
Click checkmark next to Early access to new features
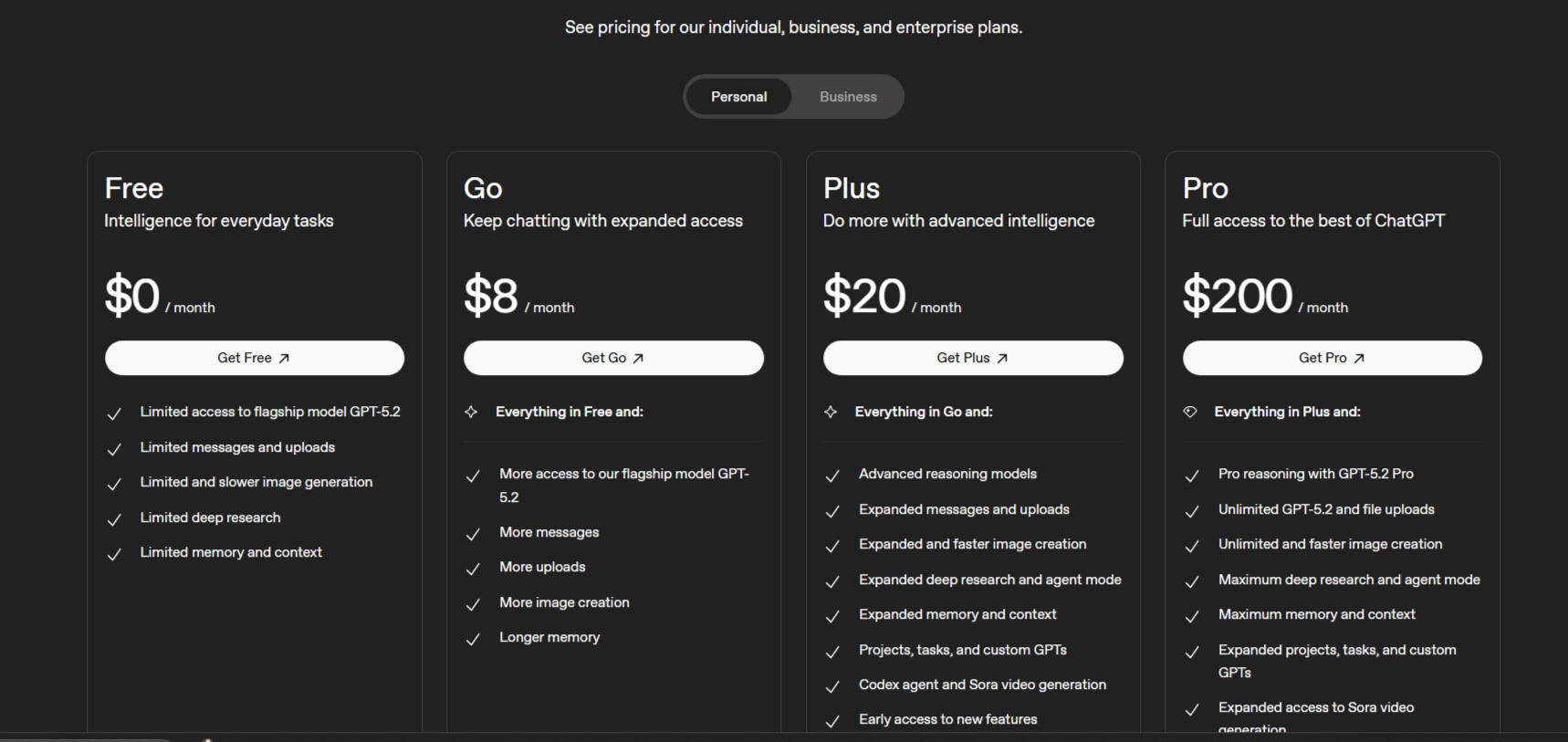(x=832, y=721)
